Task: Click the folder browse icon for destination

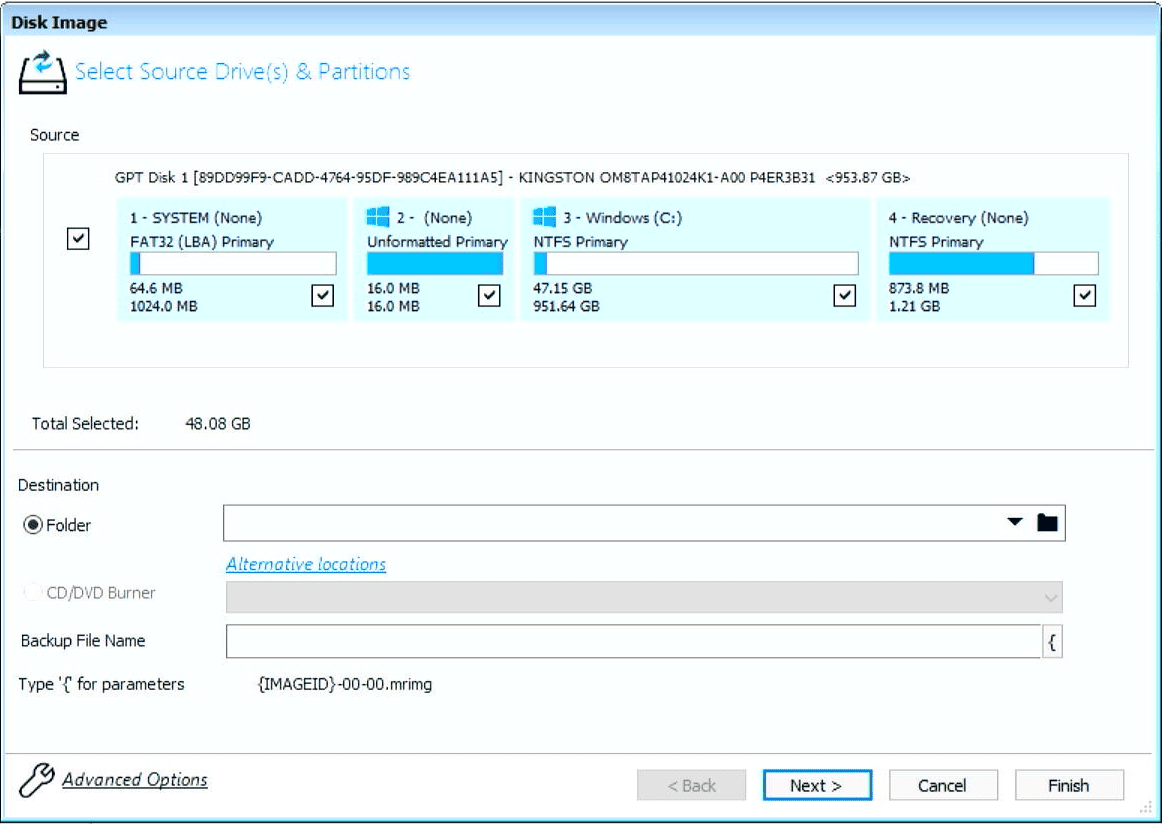Action: 1047,523
